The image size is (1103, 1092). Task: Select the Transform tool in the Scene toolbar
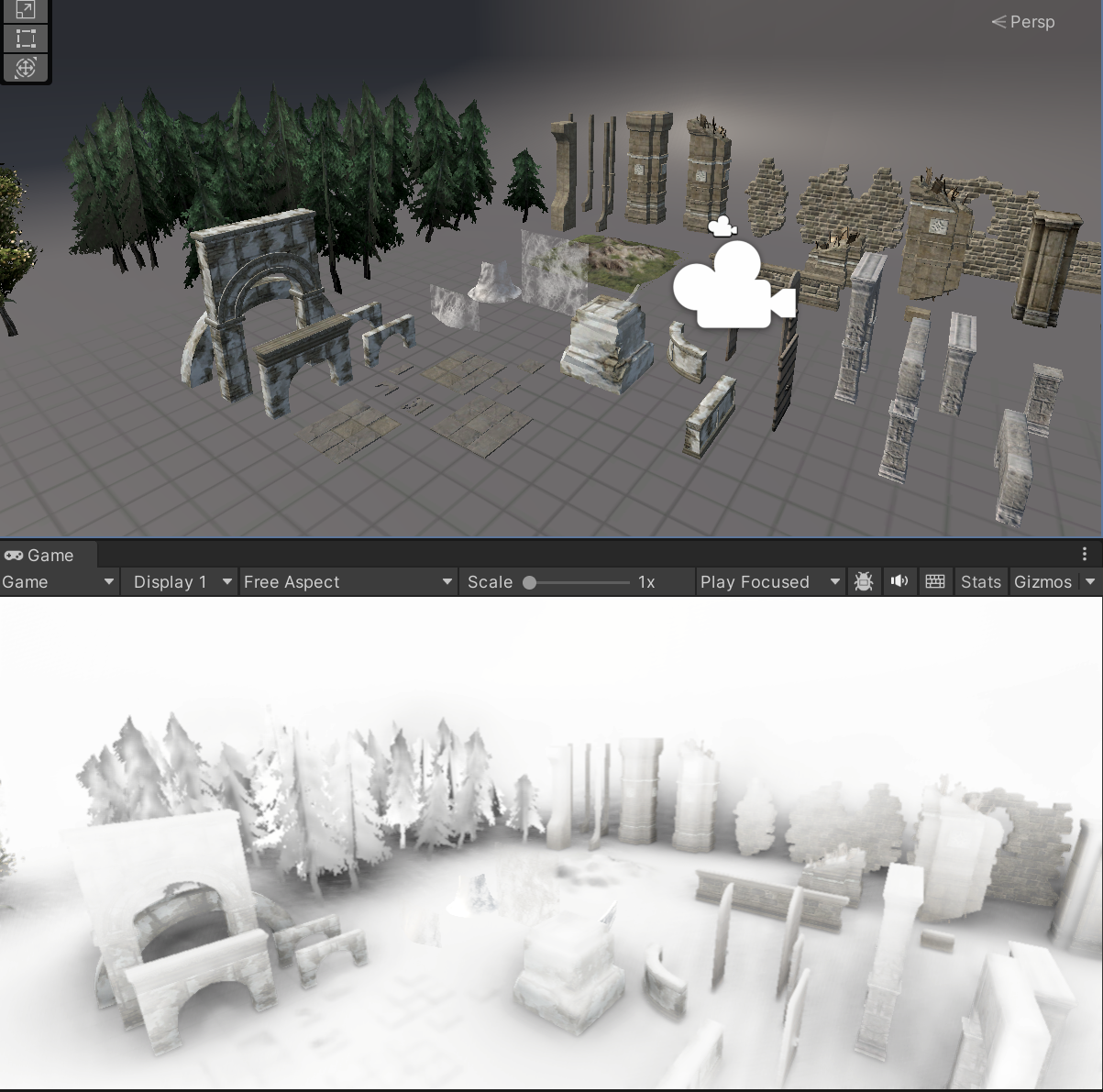click(x=26, y=68)
